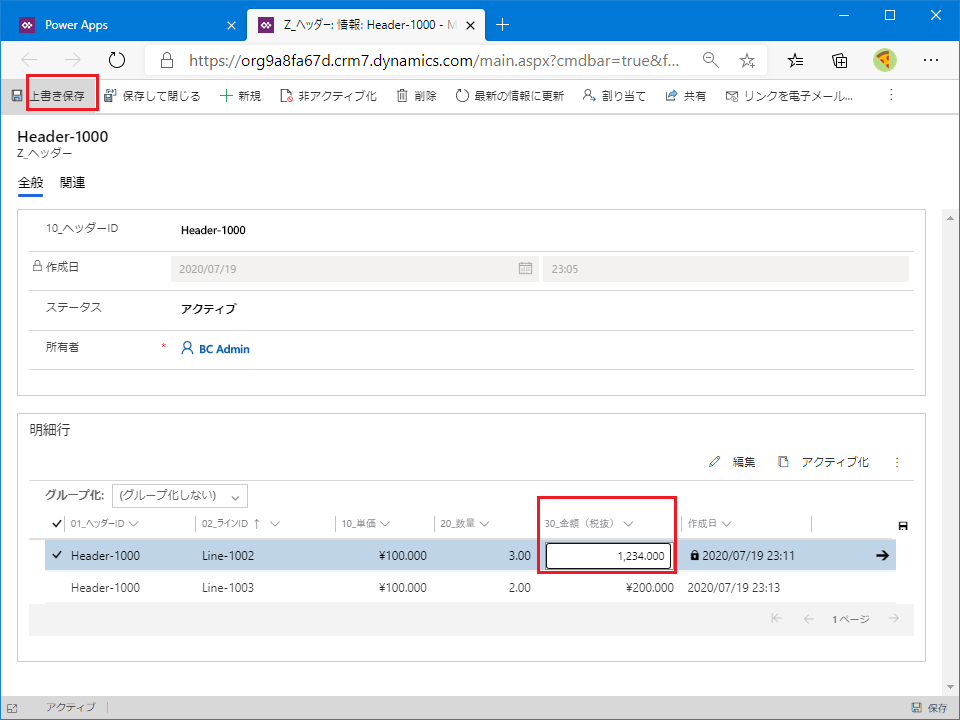Click 編集 in the 明細行 subgrid
Viewport: 960px width, 720px height.
tap(732, 462)
